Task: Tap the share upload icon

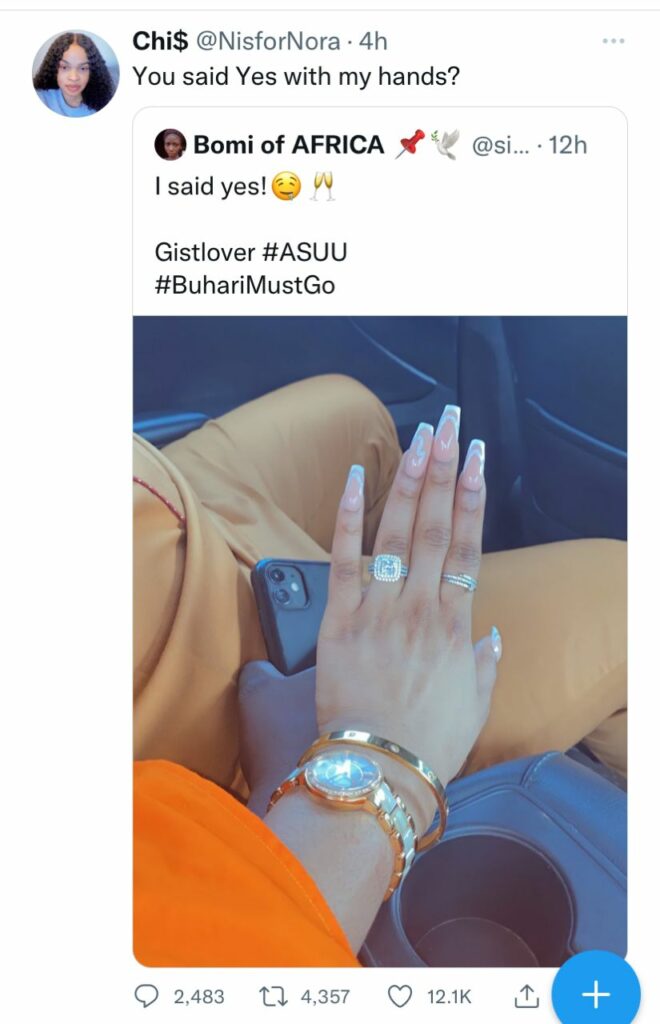Action: click(525, 995)
